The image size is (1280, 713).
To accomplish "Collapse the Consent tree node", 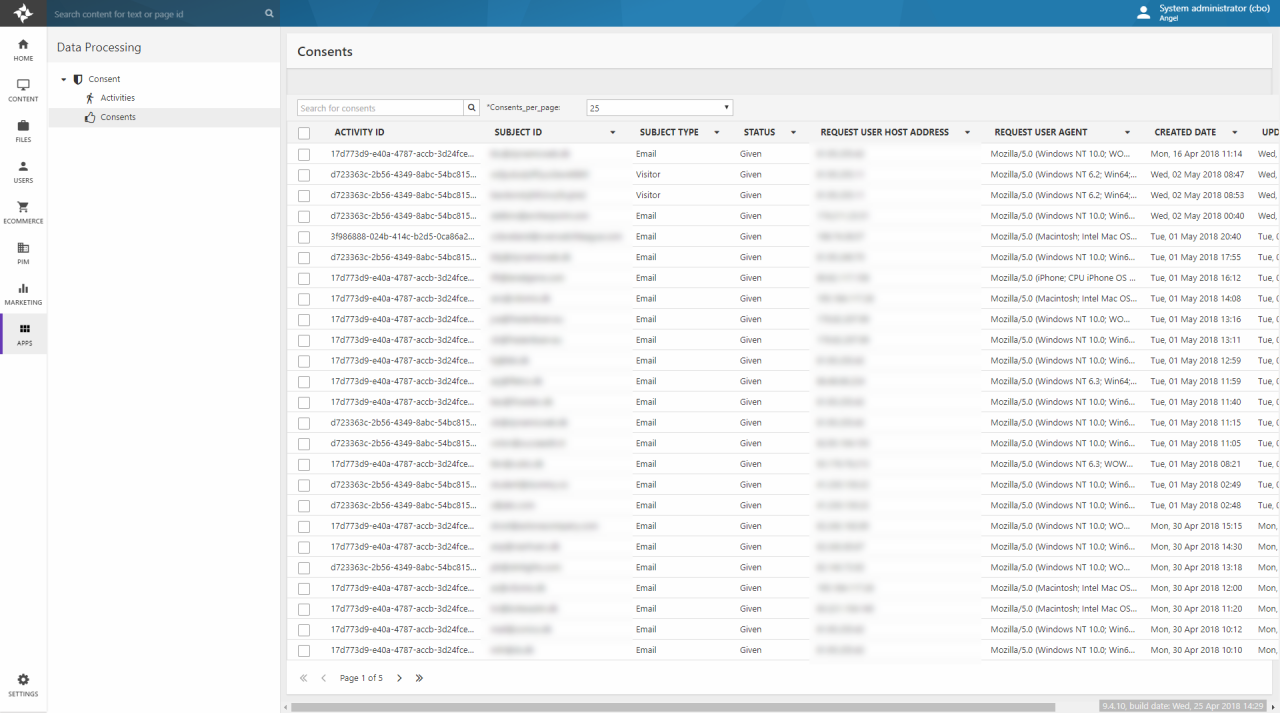I will coord(64,79).
